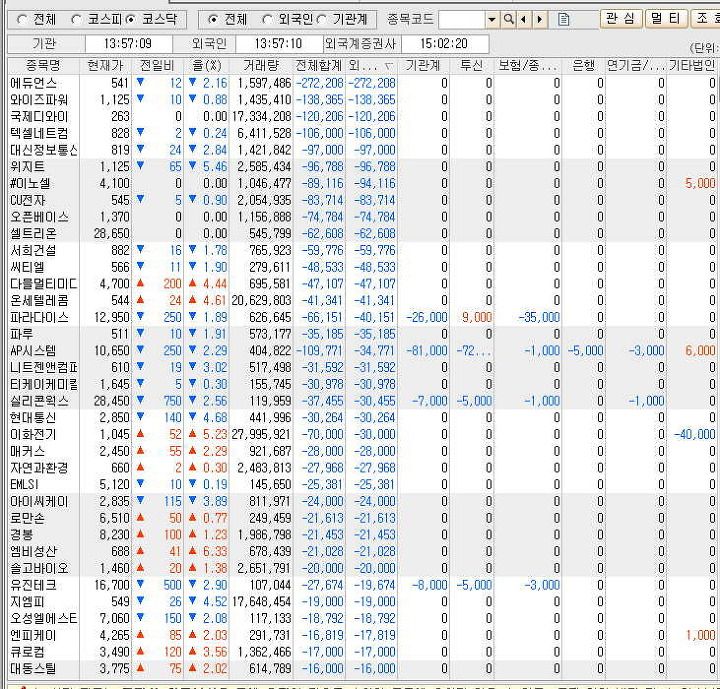
Task: Select the 파라다이스 stock row
Action: pos(363,317)
